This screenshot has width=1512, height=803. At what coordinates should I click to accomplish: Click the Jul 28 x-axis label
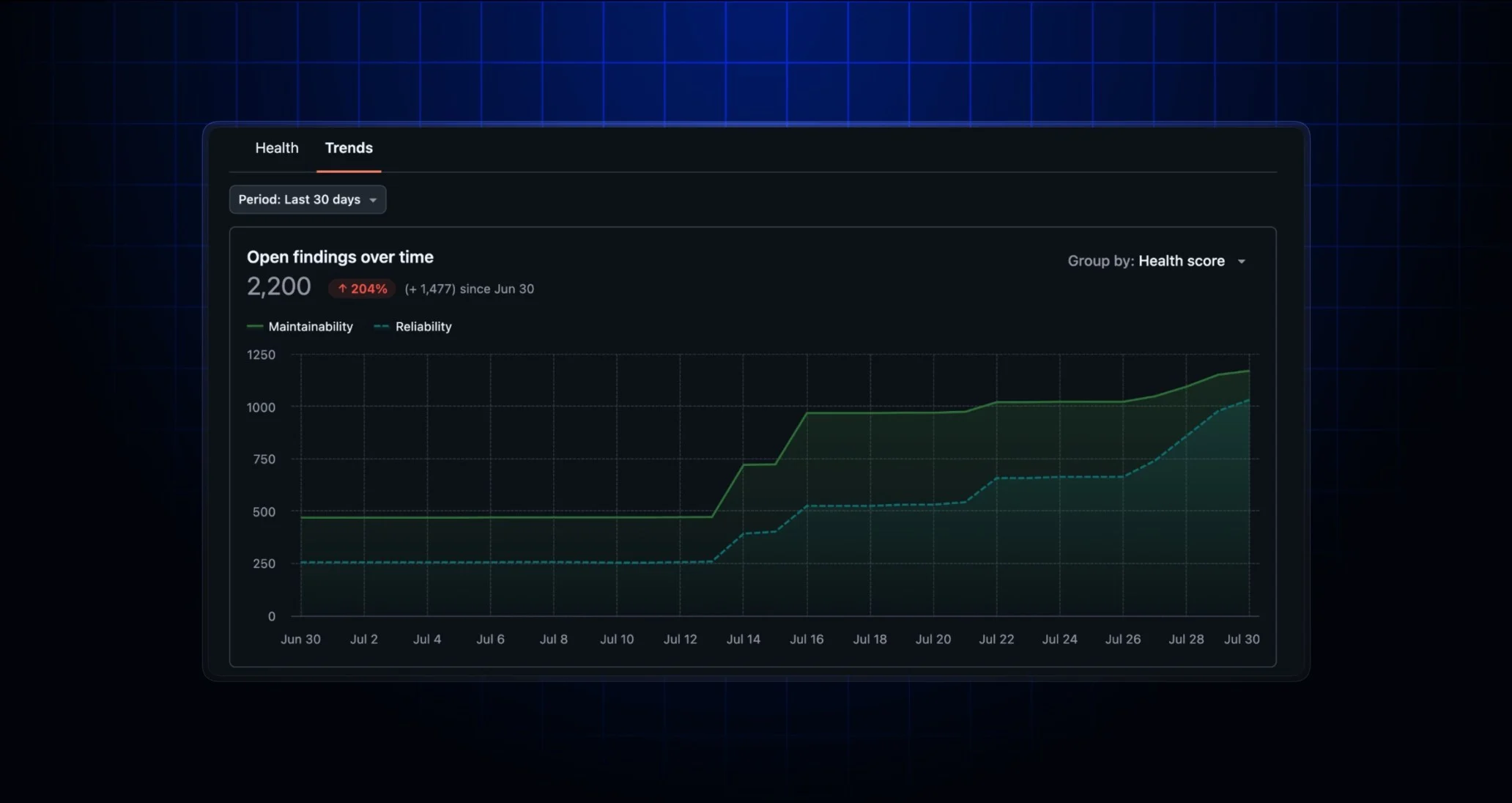click(1186, 639)
